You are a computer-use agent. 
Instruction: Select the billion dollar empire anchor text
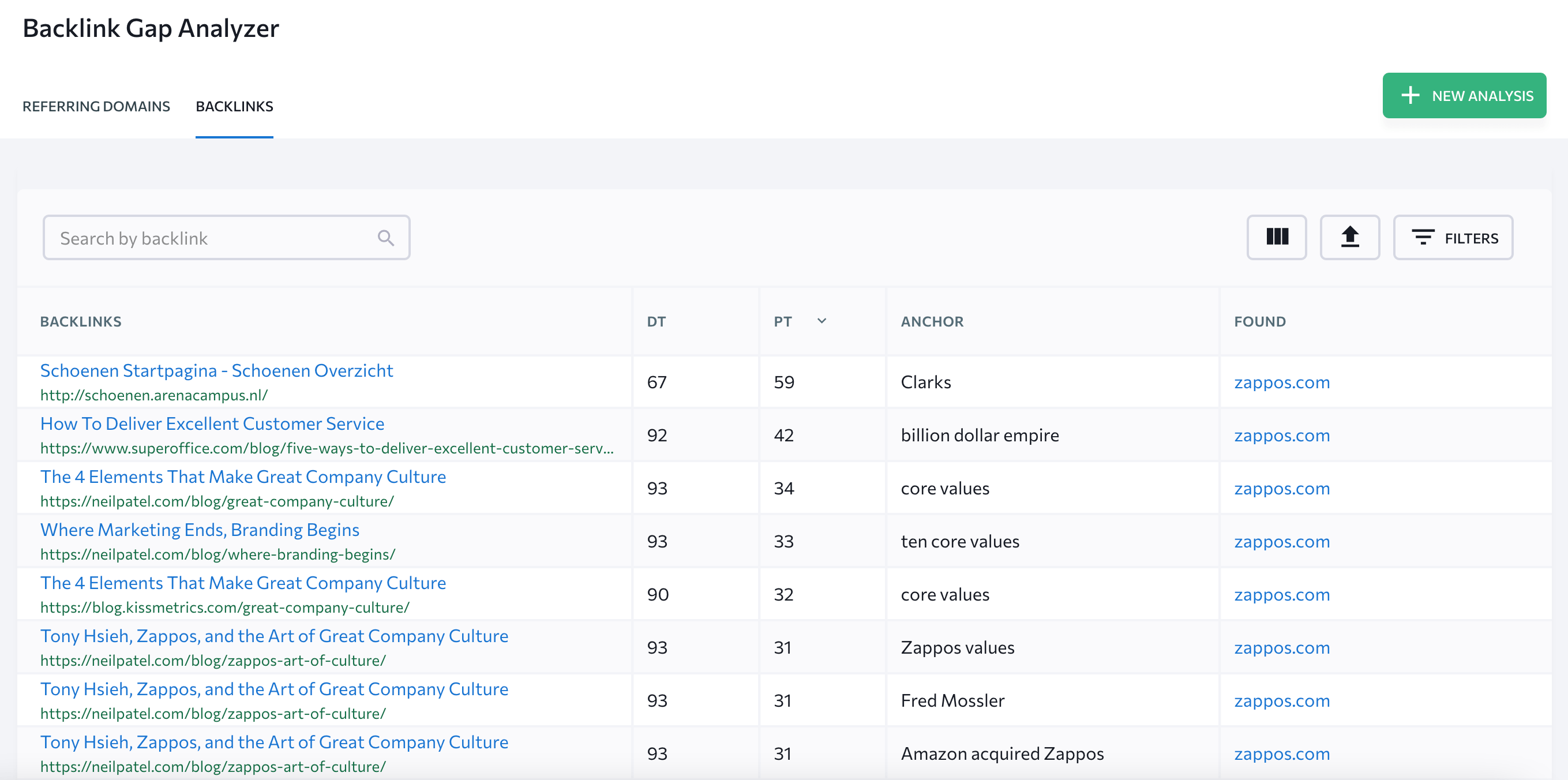[980, 436]
